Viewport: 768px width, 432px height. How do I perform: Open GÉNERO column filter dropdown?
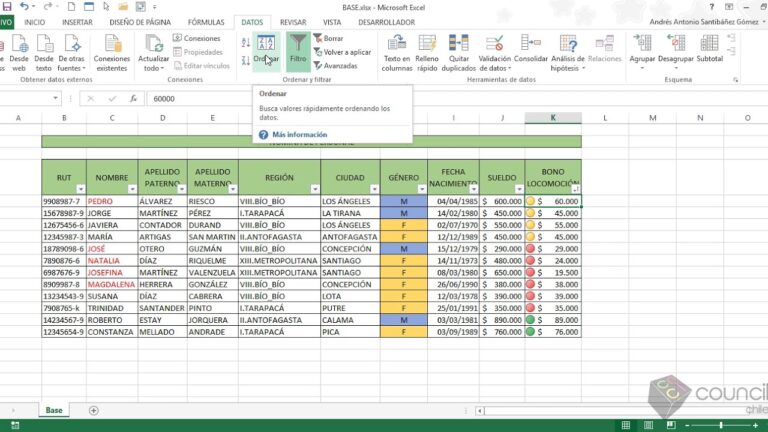(422, 189)
